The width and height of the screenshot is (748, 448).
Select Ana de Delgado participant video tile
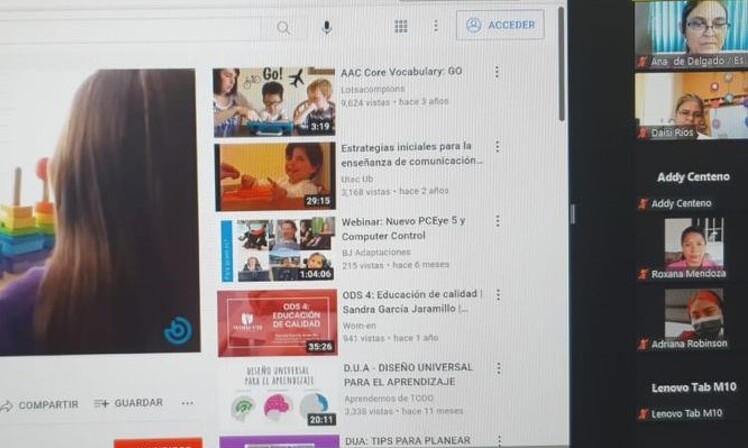pyautogui.click(x=692, y=34)
